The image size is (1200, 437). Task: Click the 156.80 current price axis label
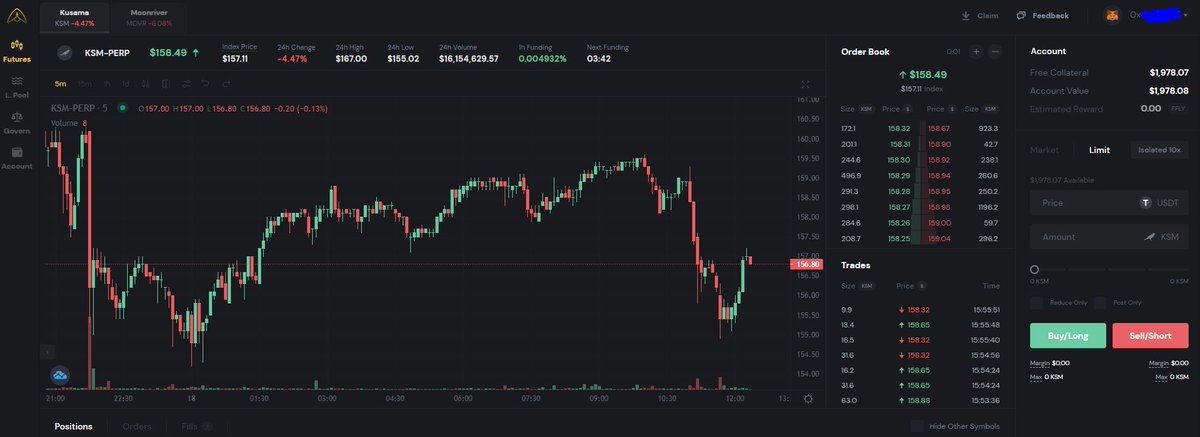point(807,263)
